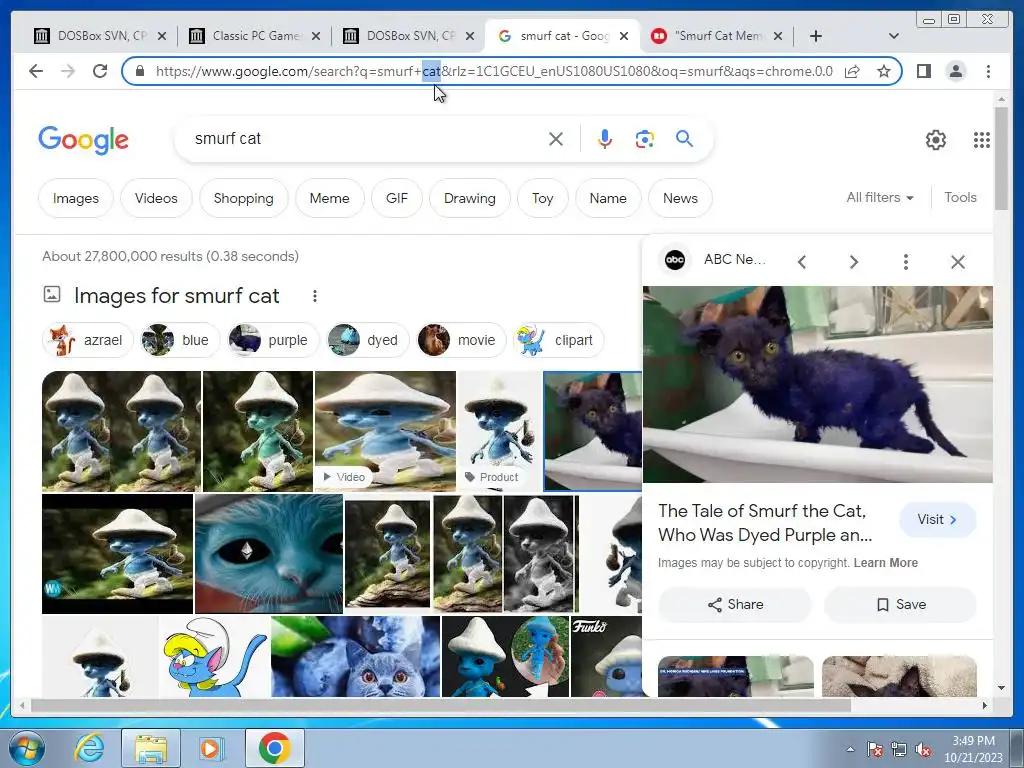Open the Tools button
This screenshot has height=768, width=1024.
click(960, 197)
